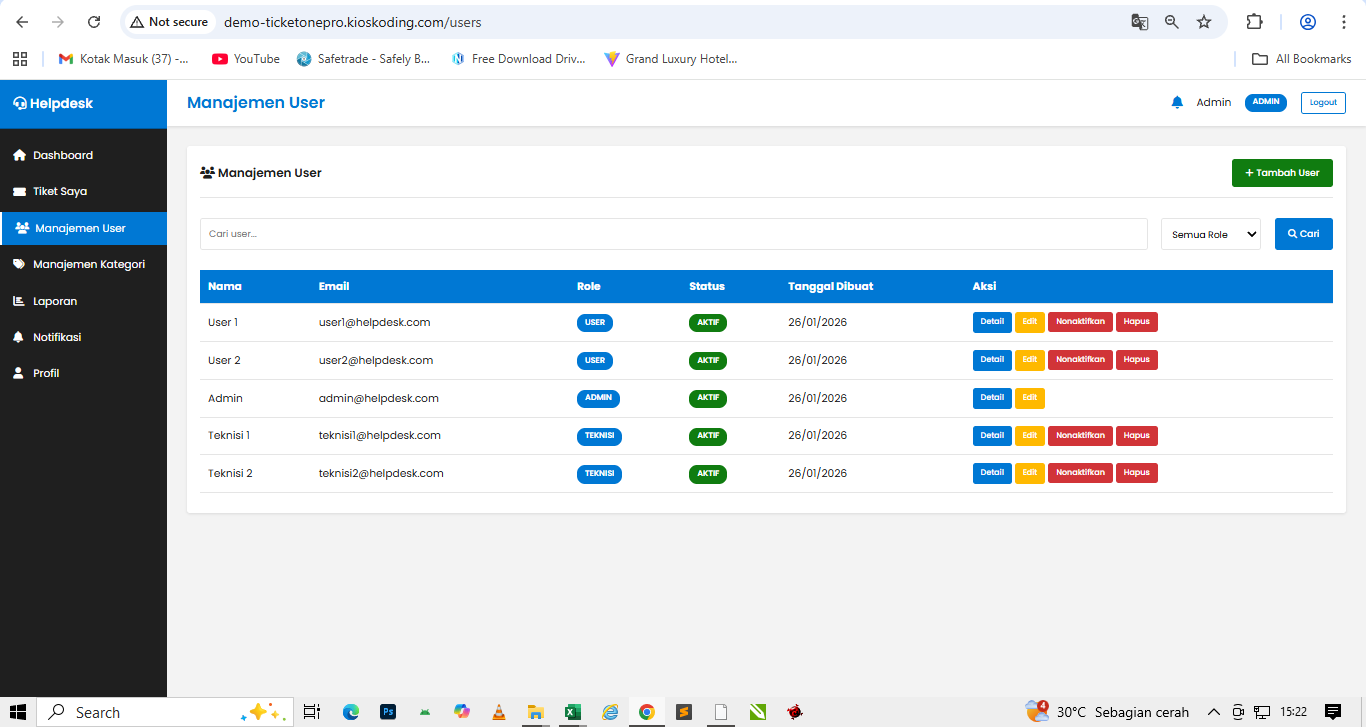
Task: Click Logout in the top right
Action: pos(1322,102)
